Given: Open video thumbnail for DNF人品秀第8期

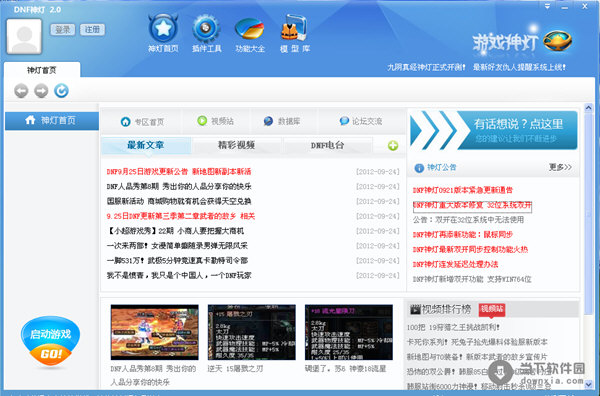Looking at the screenshot, I should 155,332.
